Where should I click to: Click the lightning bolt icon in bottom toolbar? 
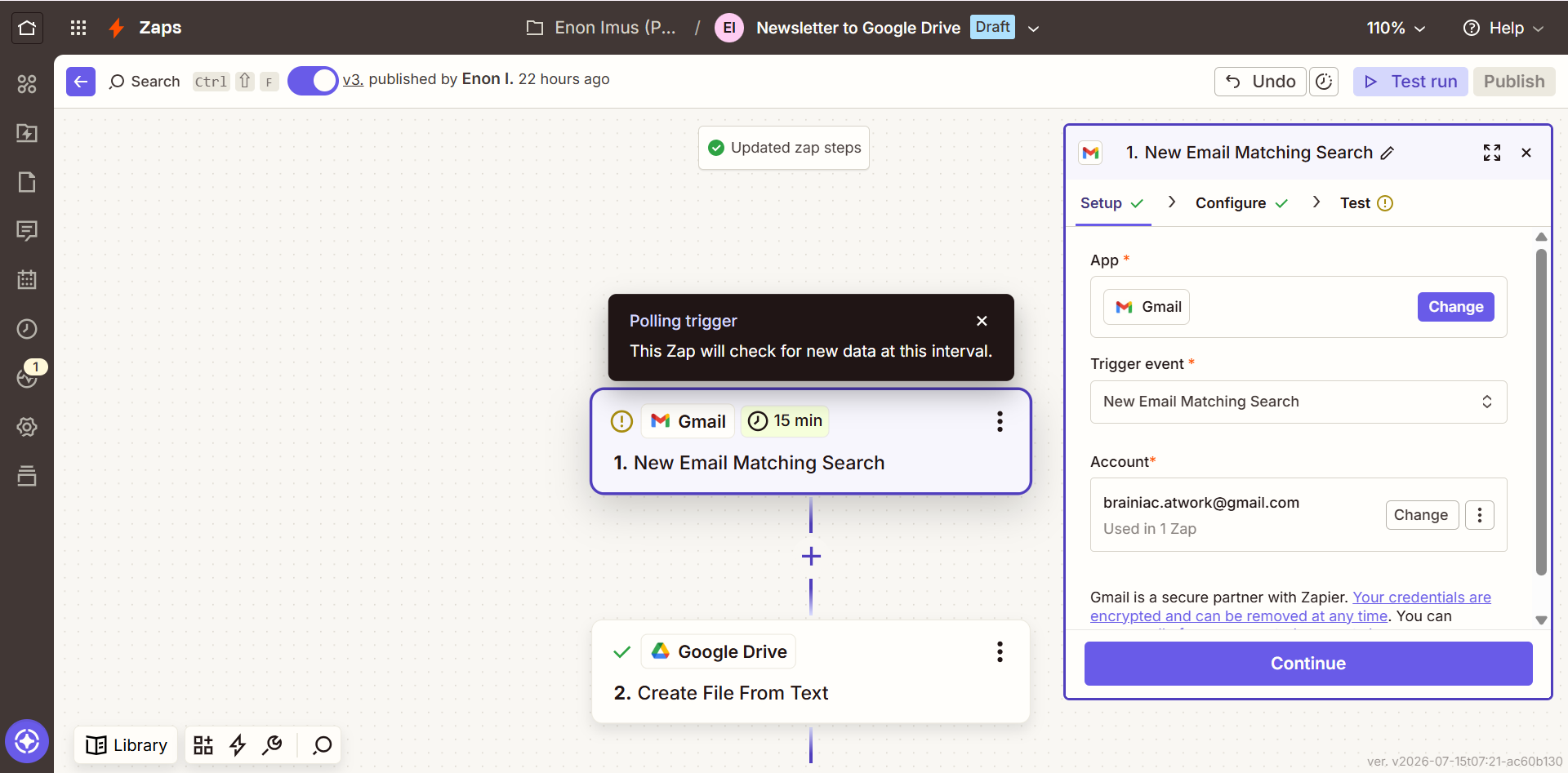[x=238, y=745]
